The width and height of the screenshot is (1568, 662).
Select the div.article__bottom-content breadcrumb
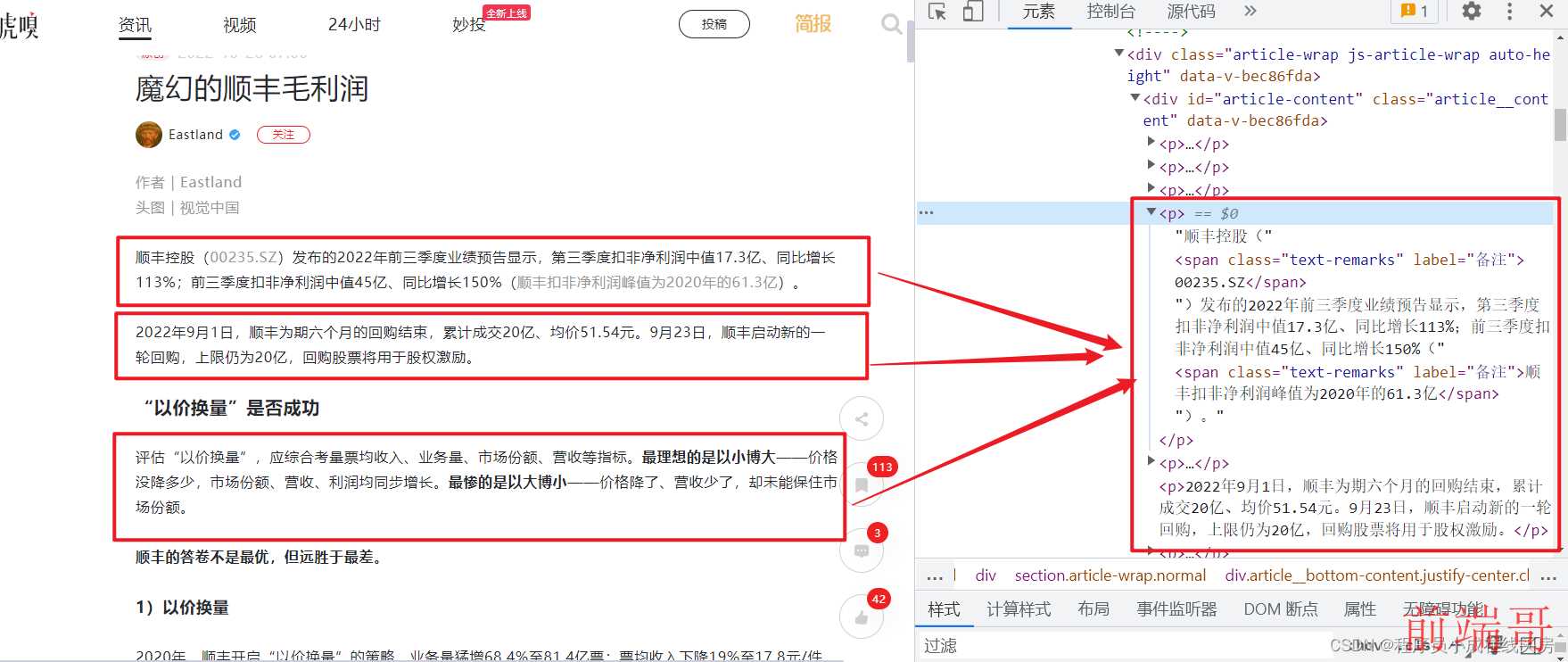coord(1377,575)
